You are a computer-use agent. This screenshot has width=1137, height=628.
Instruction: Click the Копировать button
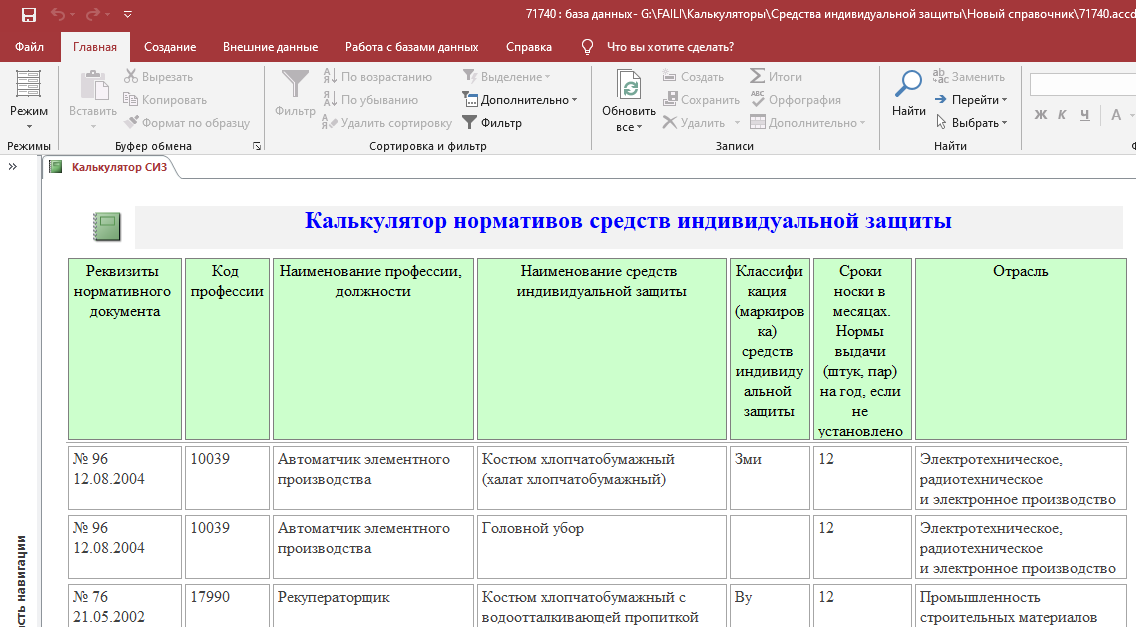tap(165, 100)
